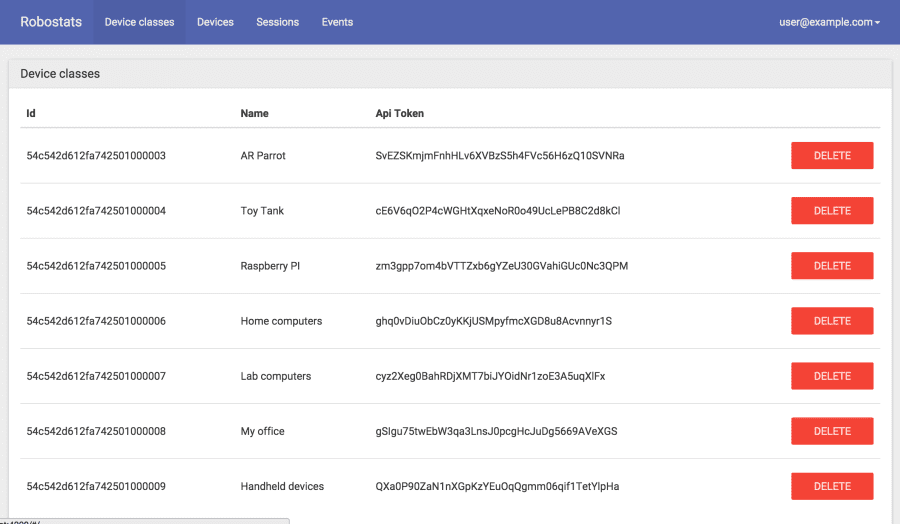Select the id ending in 000007
Screen dimensions: 900x524
coord(96,376)
